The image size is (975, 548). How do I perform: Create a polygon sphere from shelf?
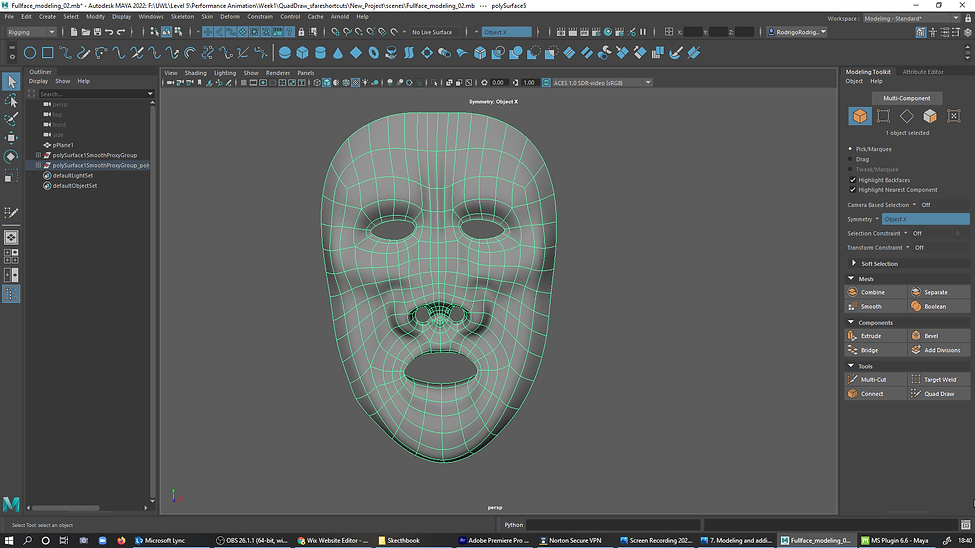point(285,53)
